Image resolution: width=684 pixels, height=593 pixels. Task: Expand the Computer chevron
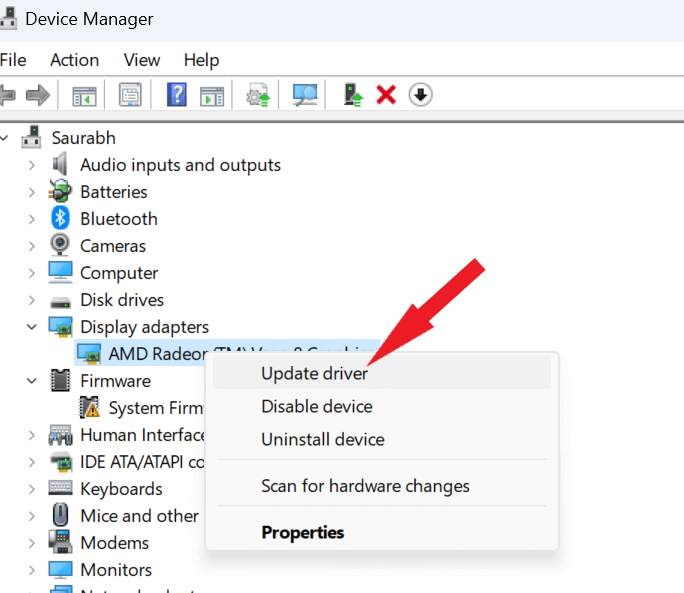point(31,273)
